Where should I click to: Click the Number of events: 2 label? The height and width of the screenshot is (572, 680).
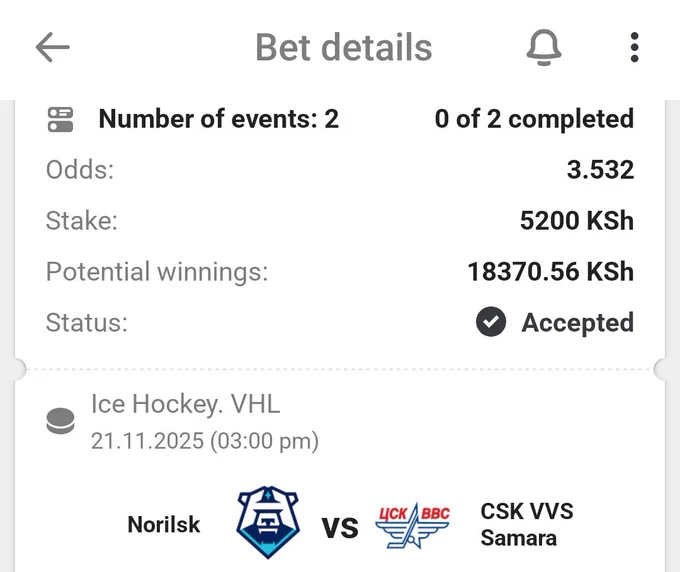click(x=219, y=119)
